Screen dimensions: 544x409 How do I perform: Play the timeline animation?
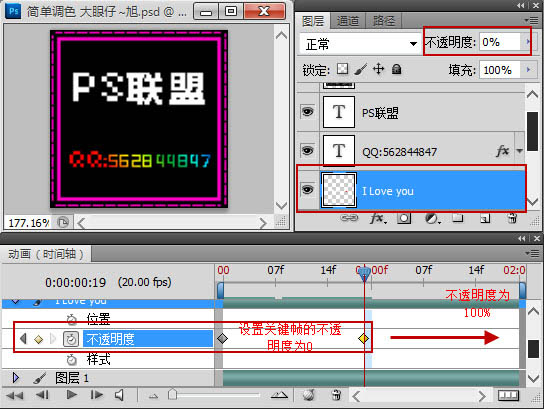tap(72, 395)
